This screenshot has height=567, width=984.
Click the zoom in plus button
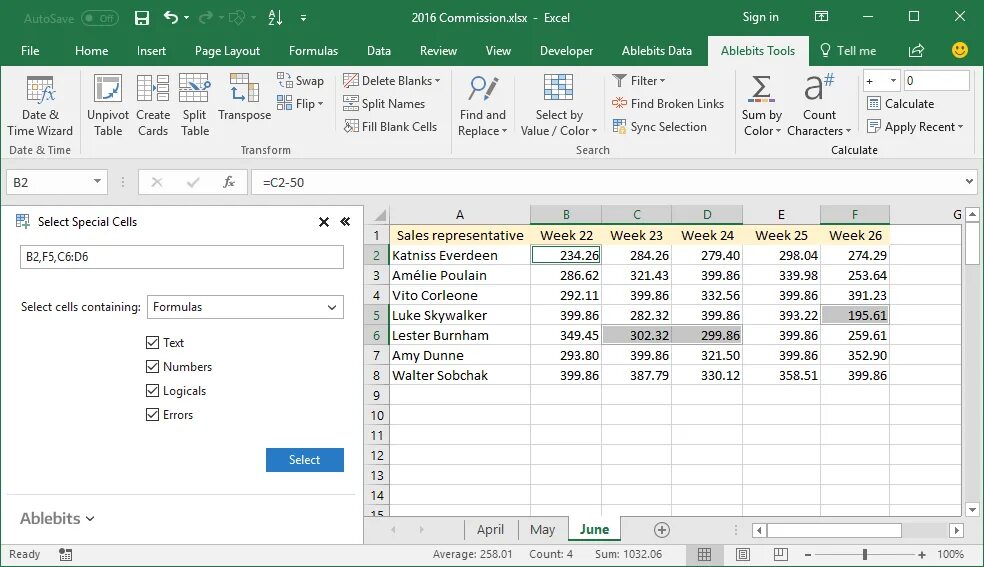[921, 554]
